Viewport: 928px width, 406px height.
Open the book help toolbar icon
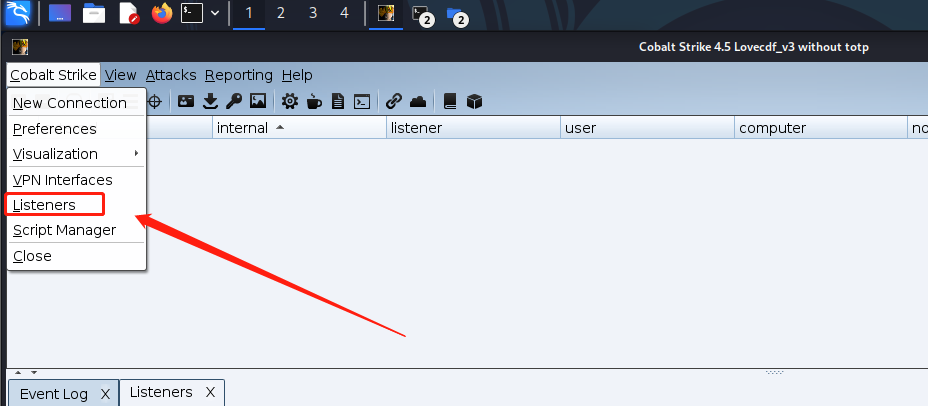coord(450,101)
